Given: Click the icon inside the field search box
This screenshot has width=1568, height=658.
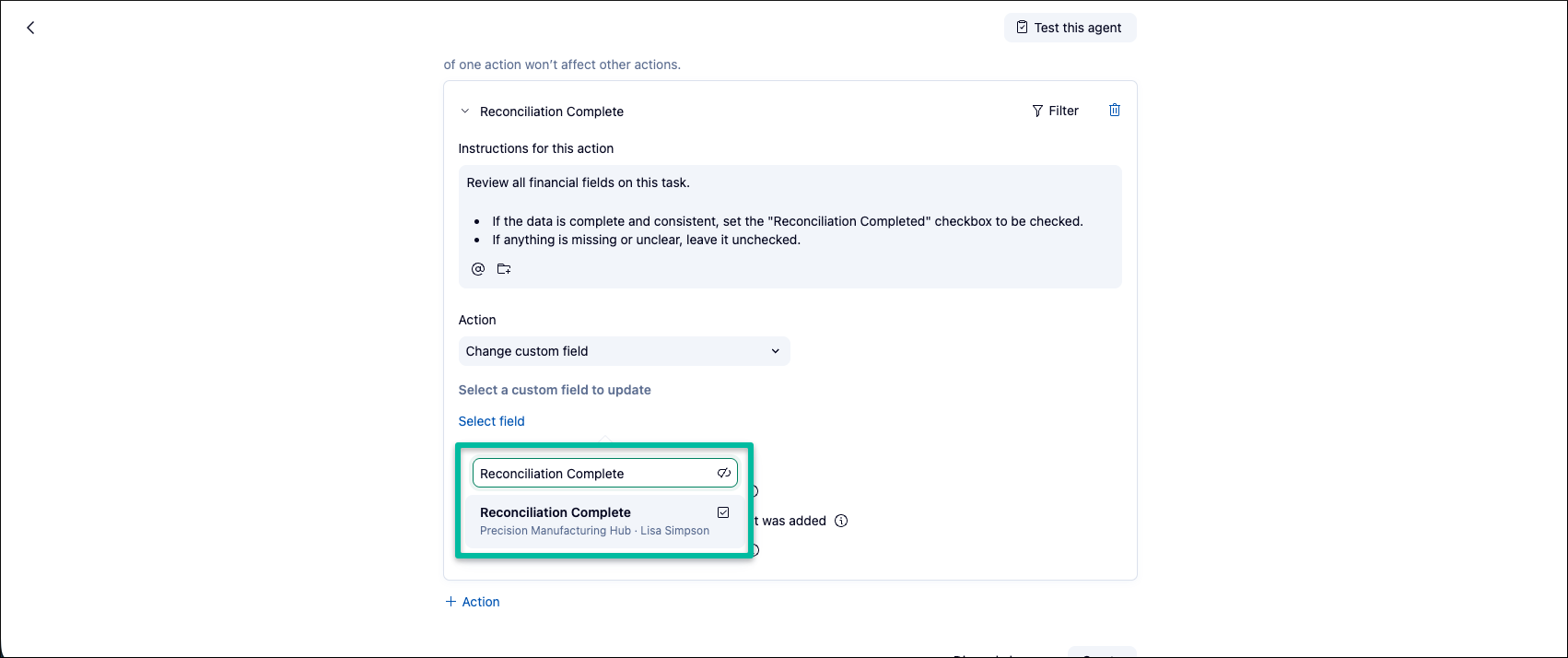Looking at the screenshot, I should pyautogui.click(x=724, y=474).
